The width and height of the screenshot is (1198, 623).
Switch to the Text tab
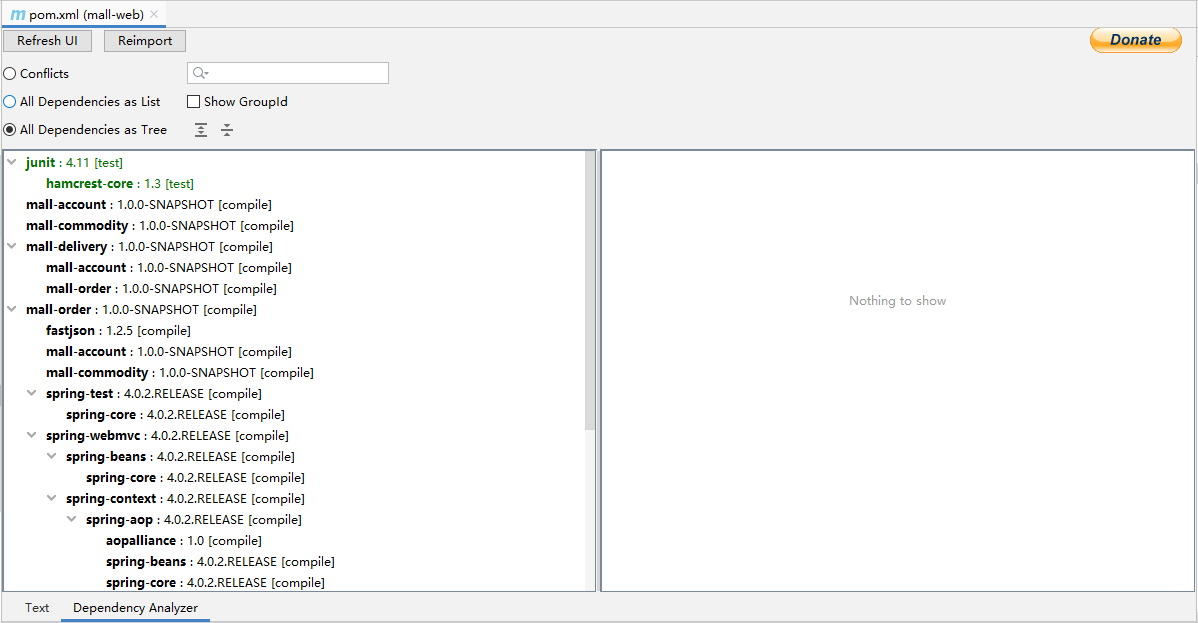tap(37, 608)
